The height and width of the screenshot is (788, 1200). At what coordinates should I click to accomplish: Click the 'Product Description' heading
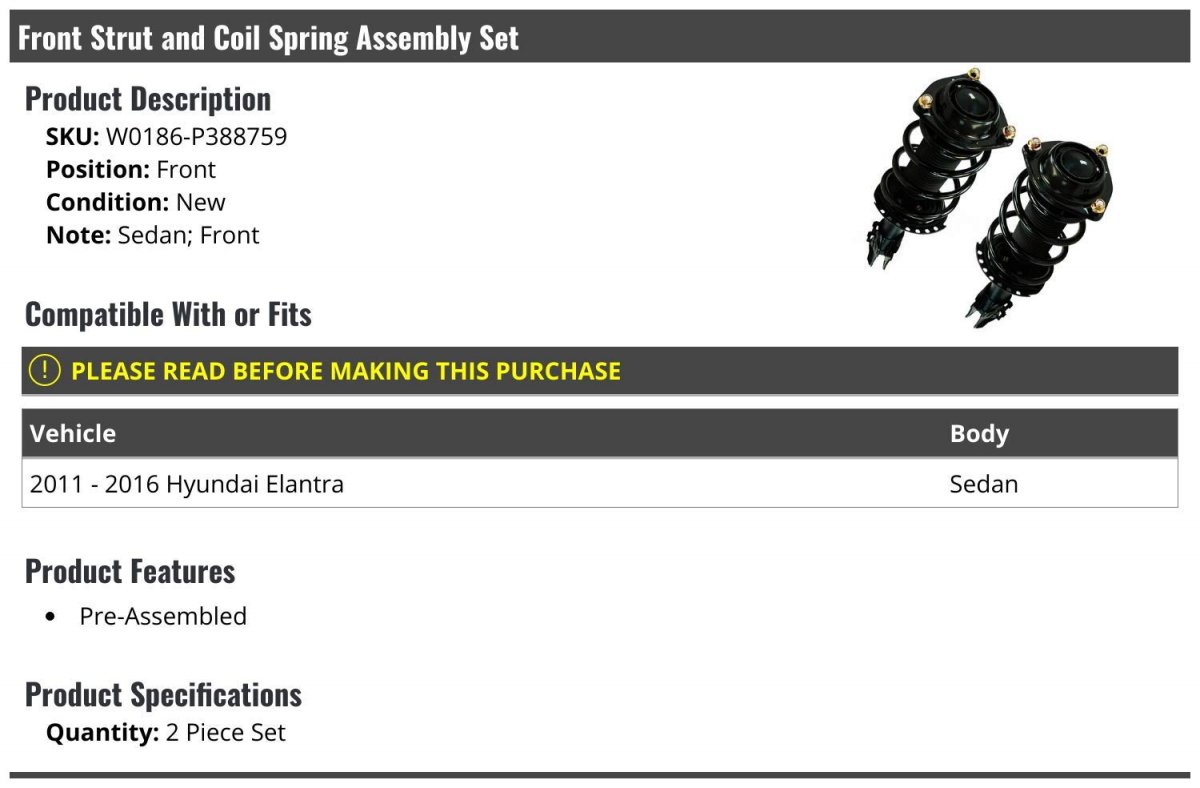click(148, 99)
